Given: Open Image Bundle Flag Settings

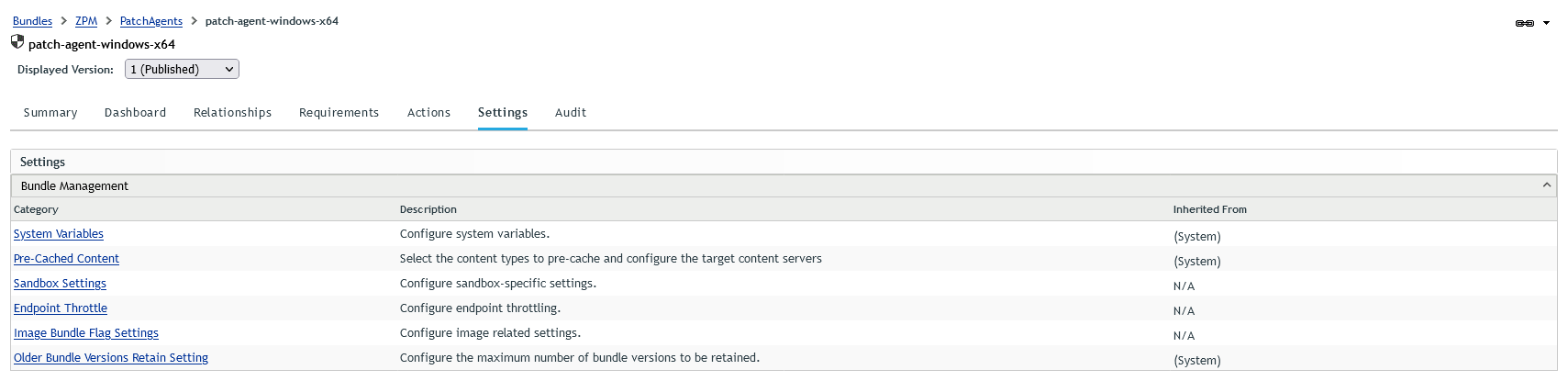Looking at the screenshot, I should coord(86,333).
